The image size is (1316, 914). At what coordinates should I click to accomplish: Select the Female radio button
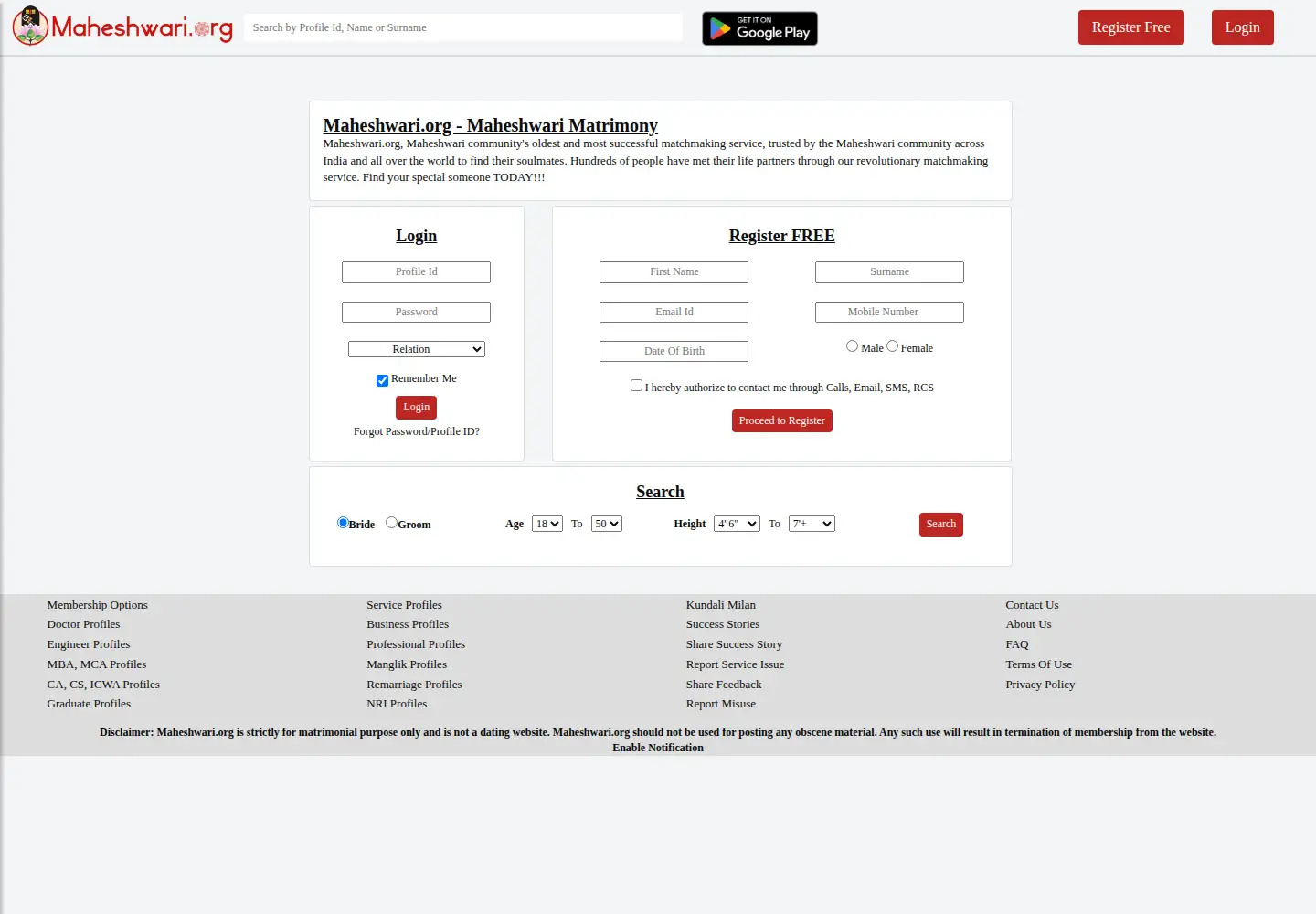pos(892,346)
